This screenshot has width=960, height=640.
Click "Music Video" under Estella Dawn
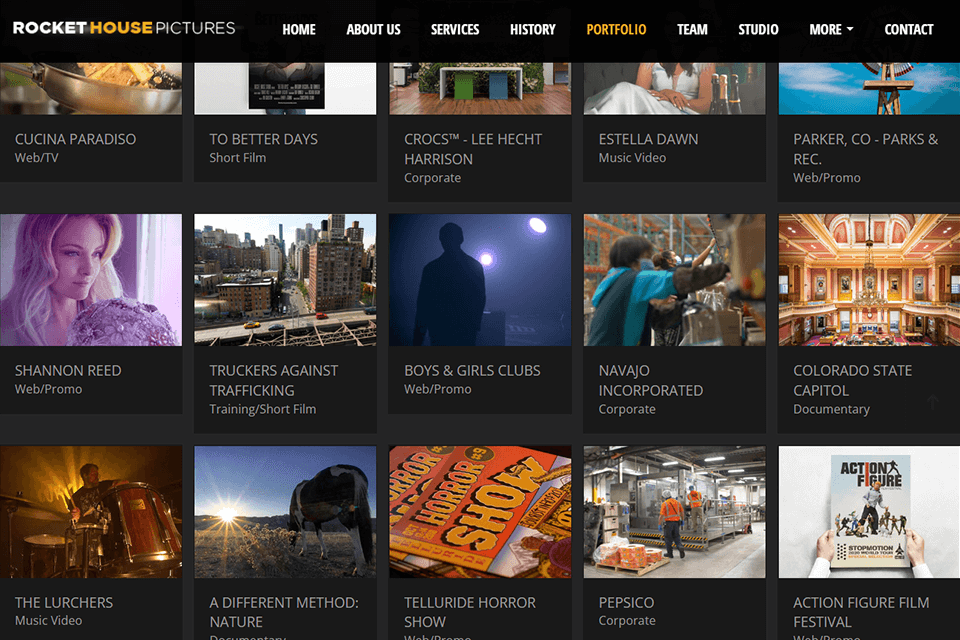pyautogui.click(x=632, y=158)
